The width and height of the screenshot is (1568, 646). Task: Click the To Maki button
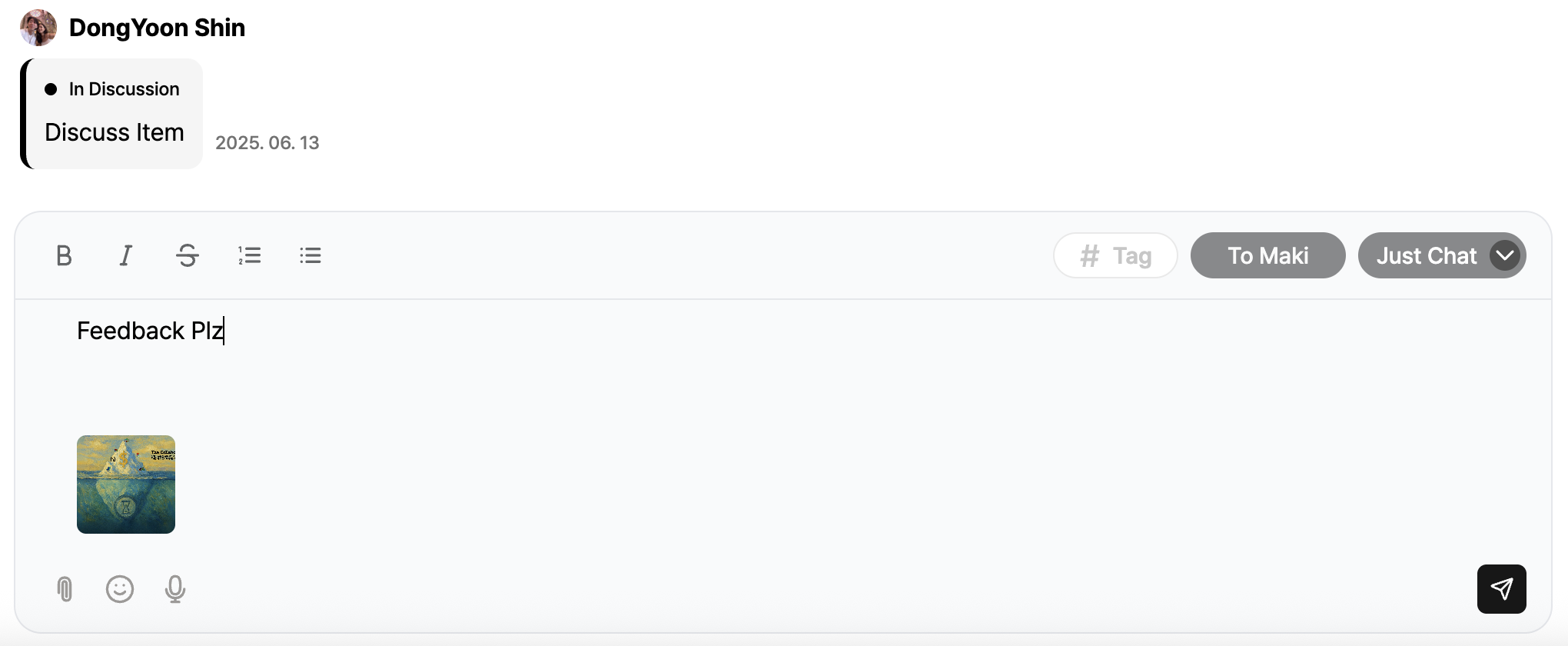tap(1267, 255)
